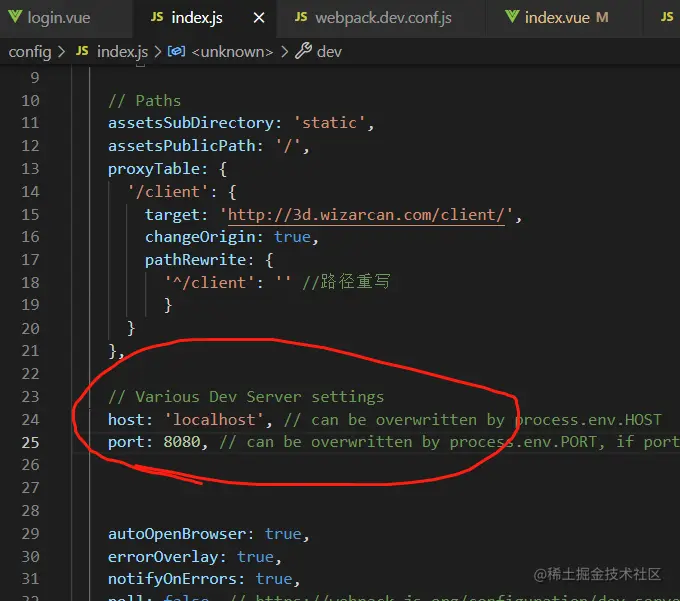Screen dimensions: 680x601
Task: Click the notifyOnErrors property
Action: (x=172, y=579)
